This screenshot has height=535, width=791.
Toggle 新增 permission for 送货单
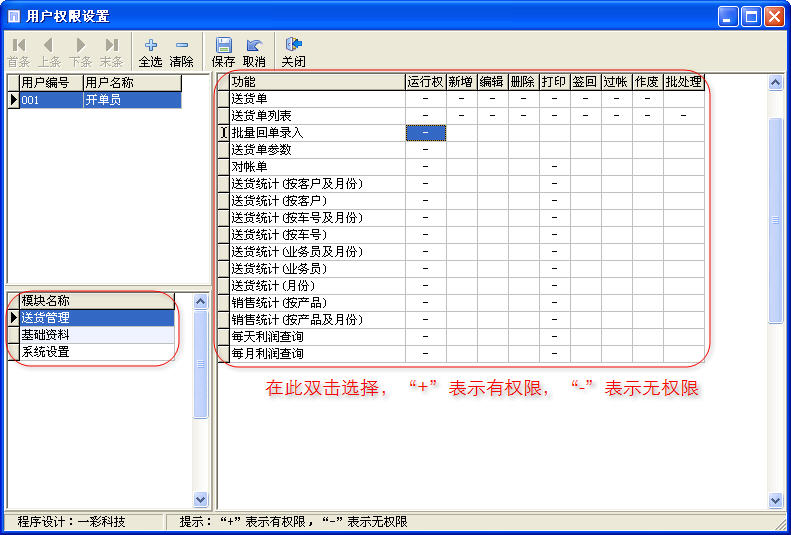(x=462, y=99)
